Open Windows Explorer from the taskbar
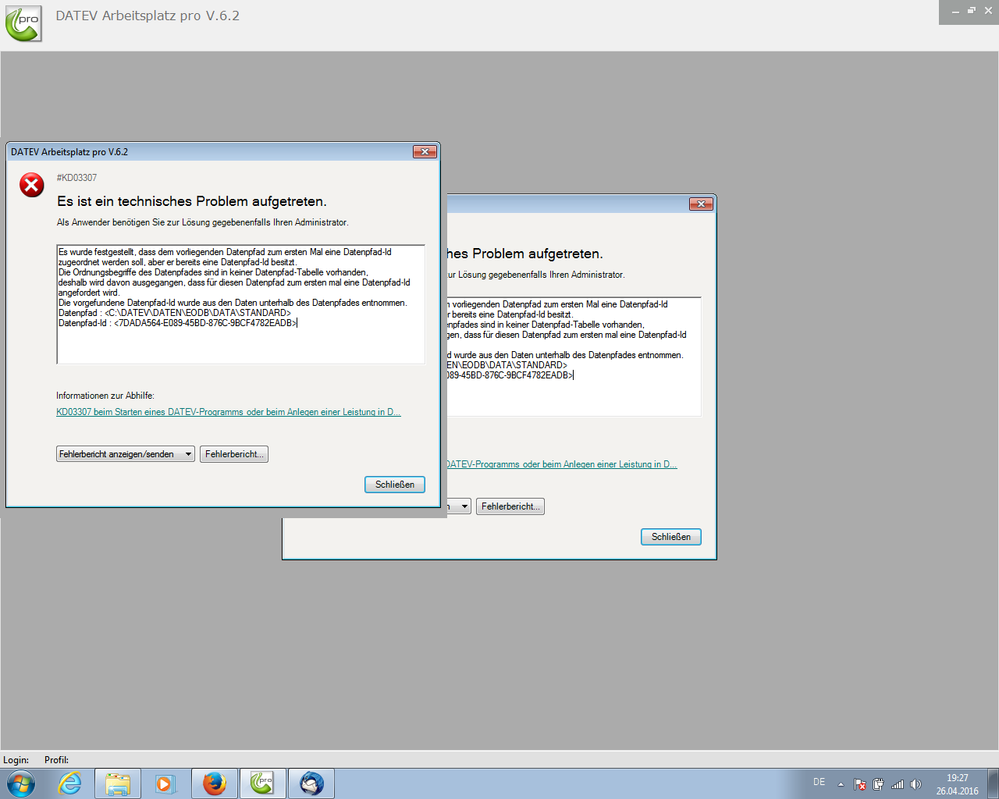This screenshot has height=799, width=999. (118, 784)
